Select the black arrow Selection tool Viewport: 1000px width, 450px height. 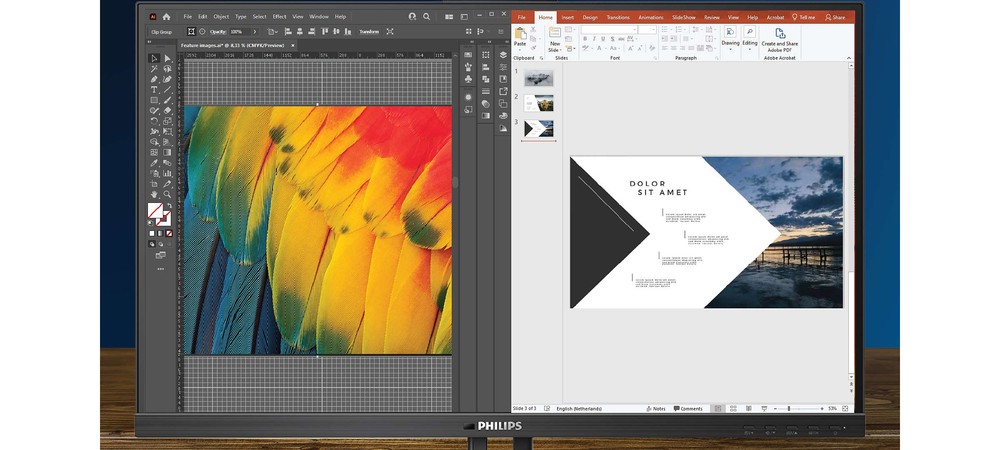pos(154,59)
